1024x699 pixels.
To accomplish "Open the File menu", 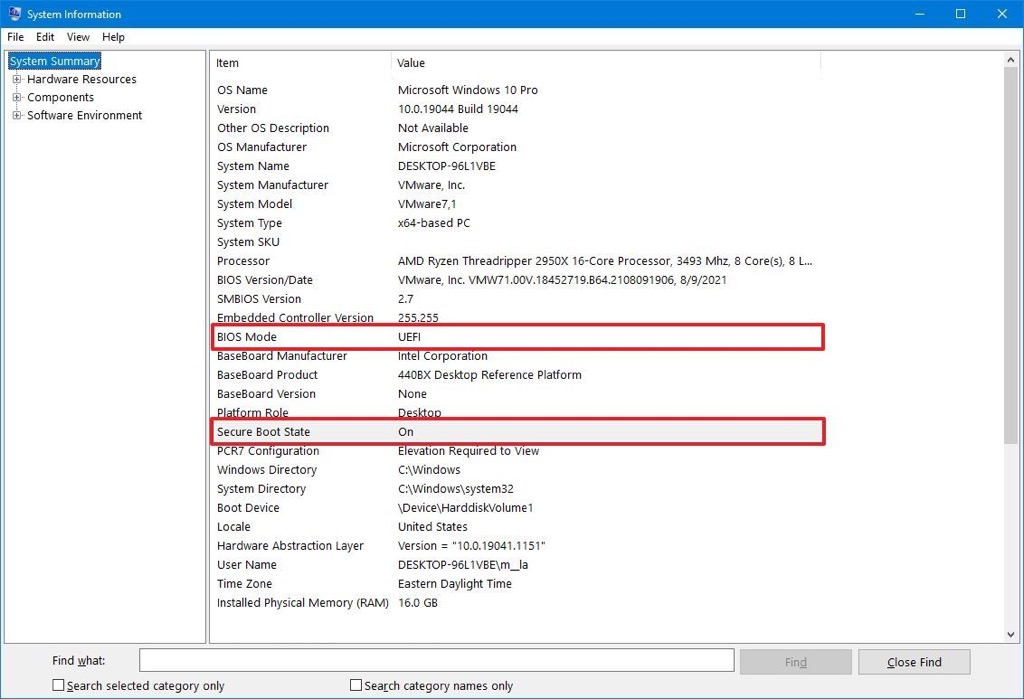I will (16, 37).
